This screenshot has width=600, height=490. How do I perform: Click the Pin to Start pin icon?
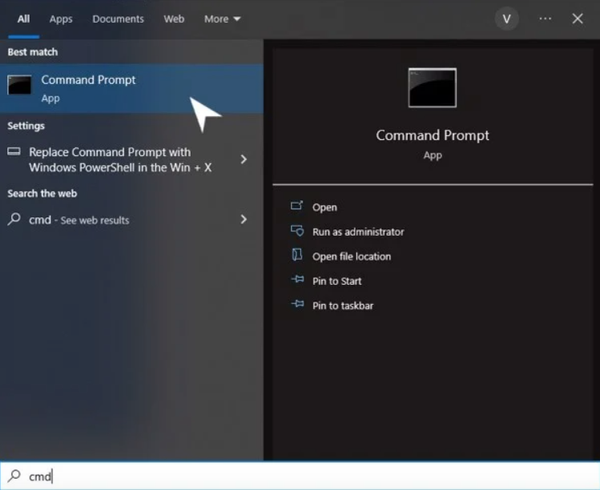(297, 280)
